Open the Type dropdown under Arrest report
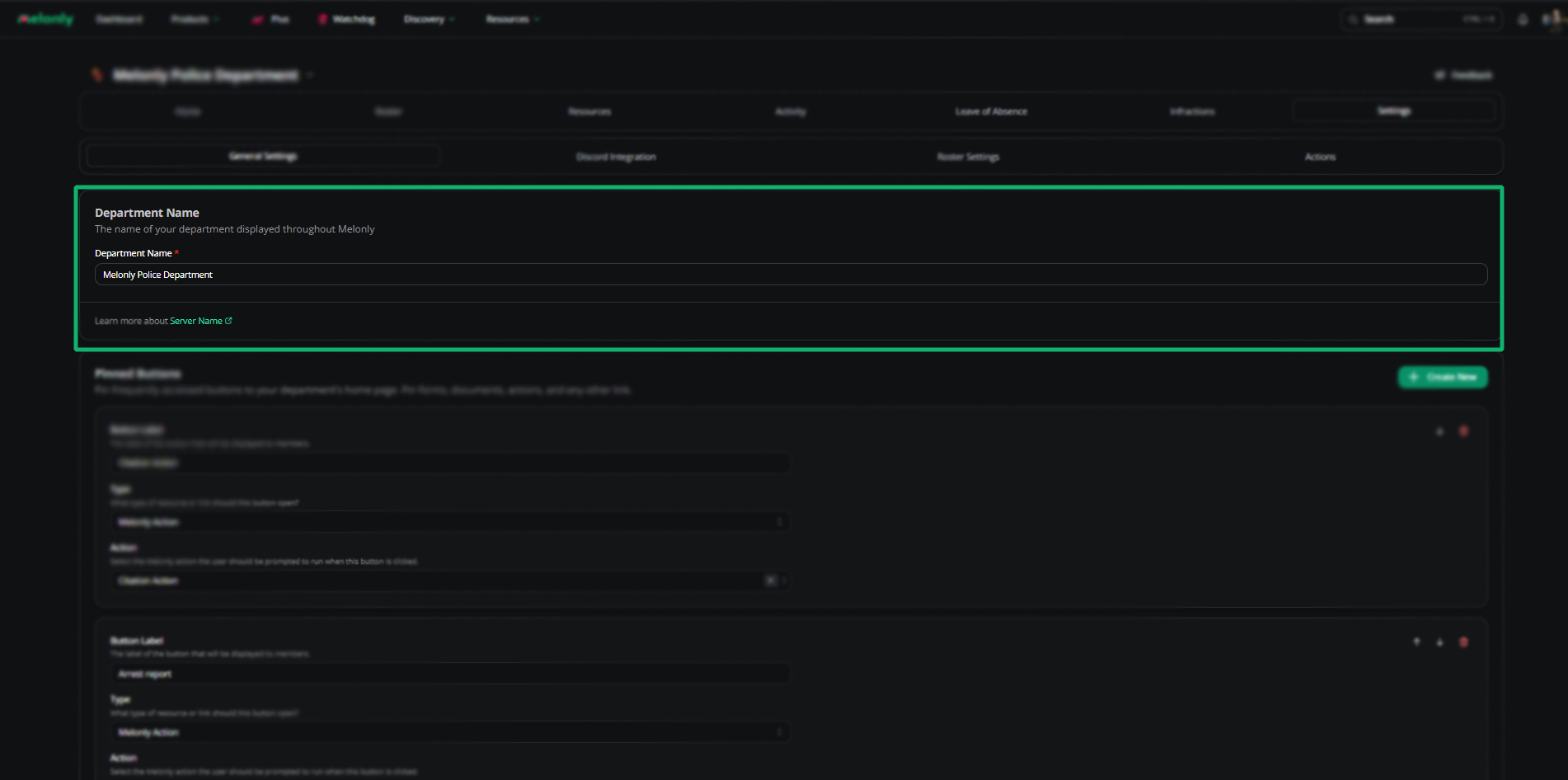Screen dimensions: 1568x780 (450, 732)
